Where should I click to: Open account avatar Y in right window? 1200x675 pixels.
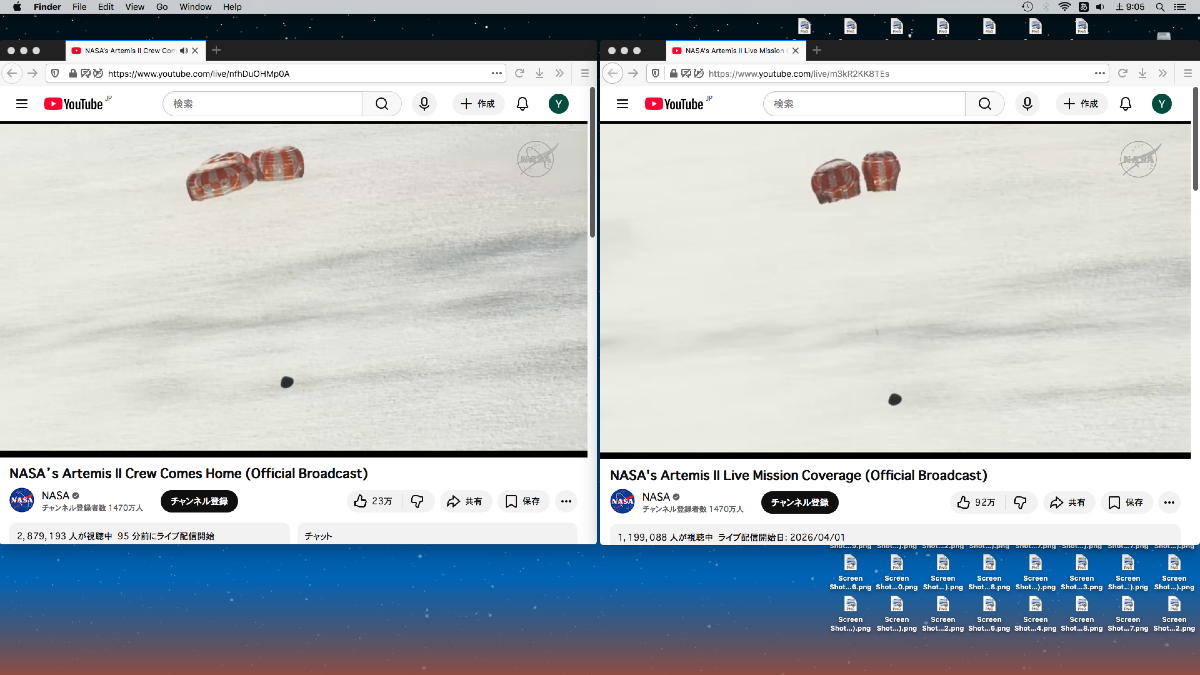tap(1162, 104)
